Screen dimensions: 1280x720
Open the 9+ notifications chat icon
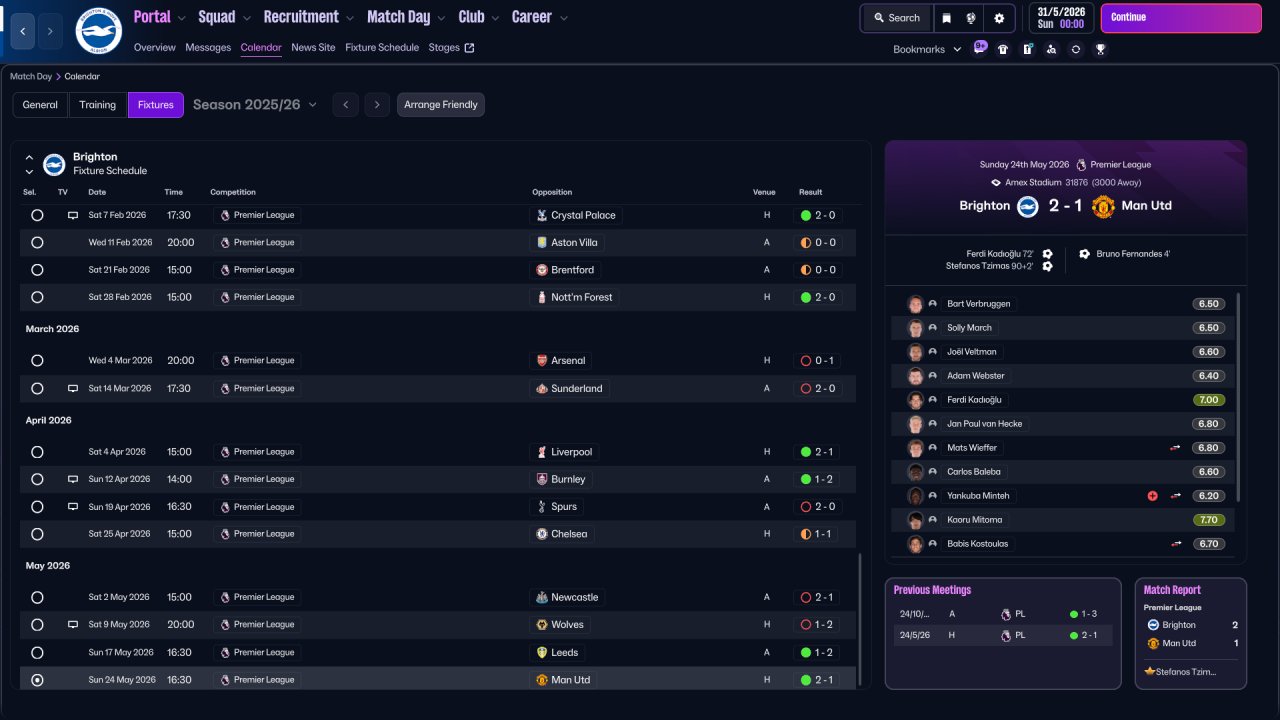tap(979, 48)
